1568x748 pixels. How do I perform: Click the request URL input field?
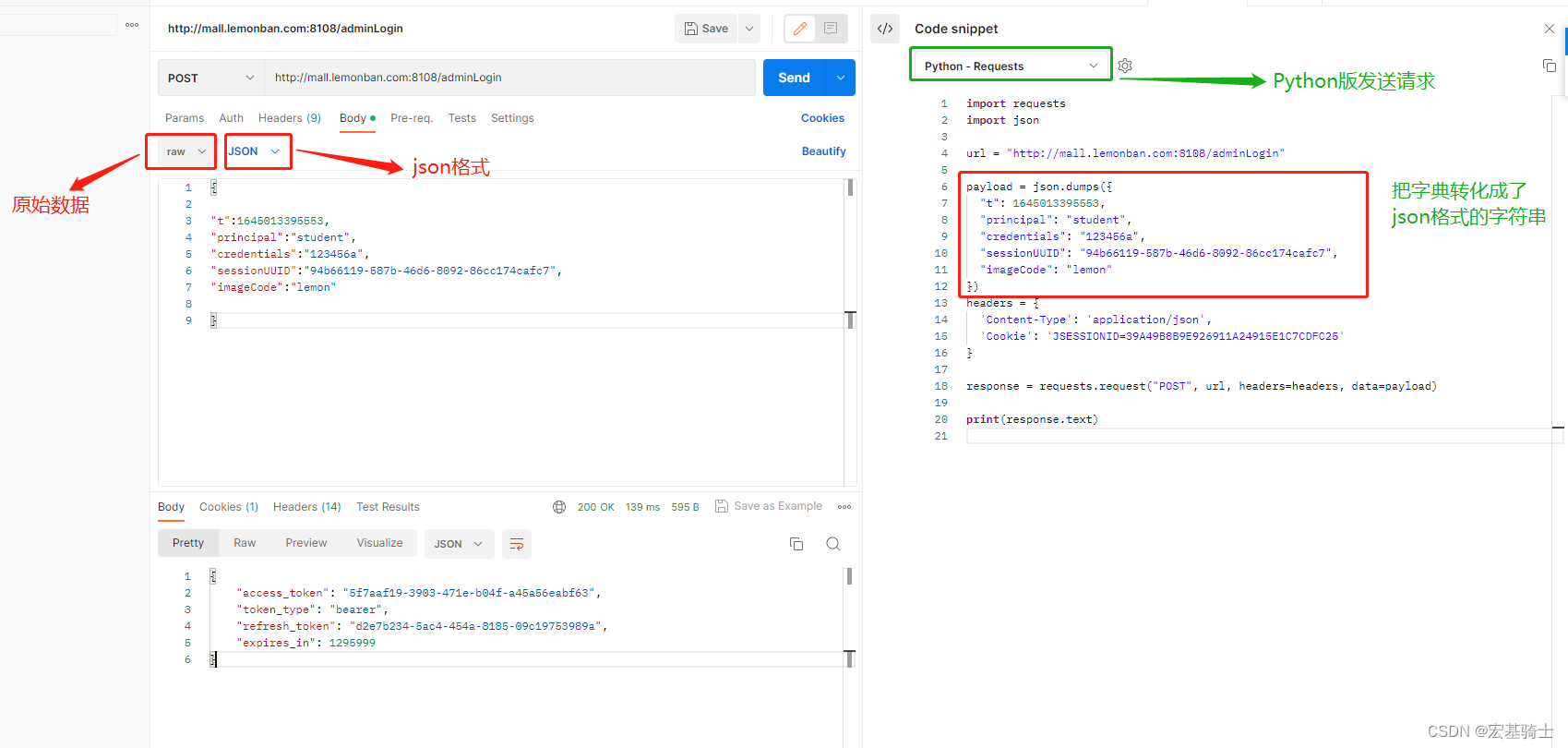click(509, 78)
